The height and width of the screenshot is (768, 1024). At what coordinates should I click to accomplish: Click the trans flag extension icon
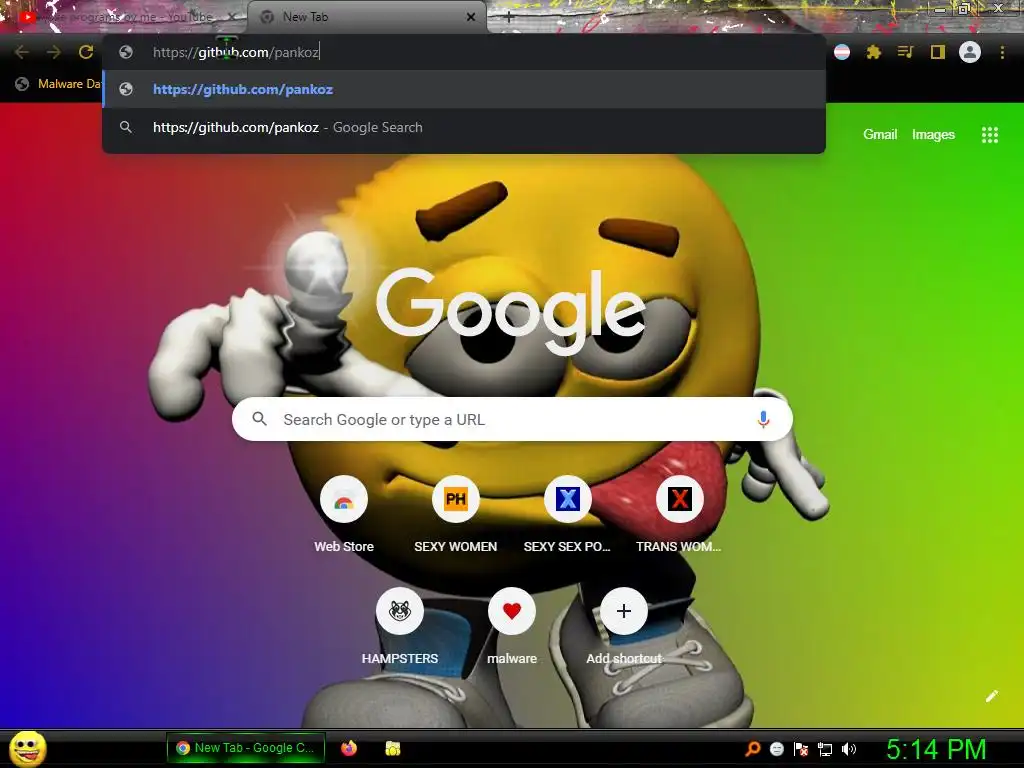point(842,52)
